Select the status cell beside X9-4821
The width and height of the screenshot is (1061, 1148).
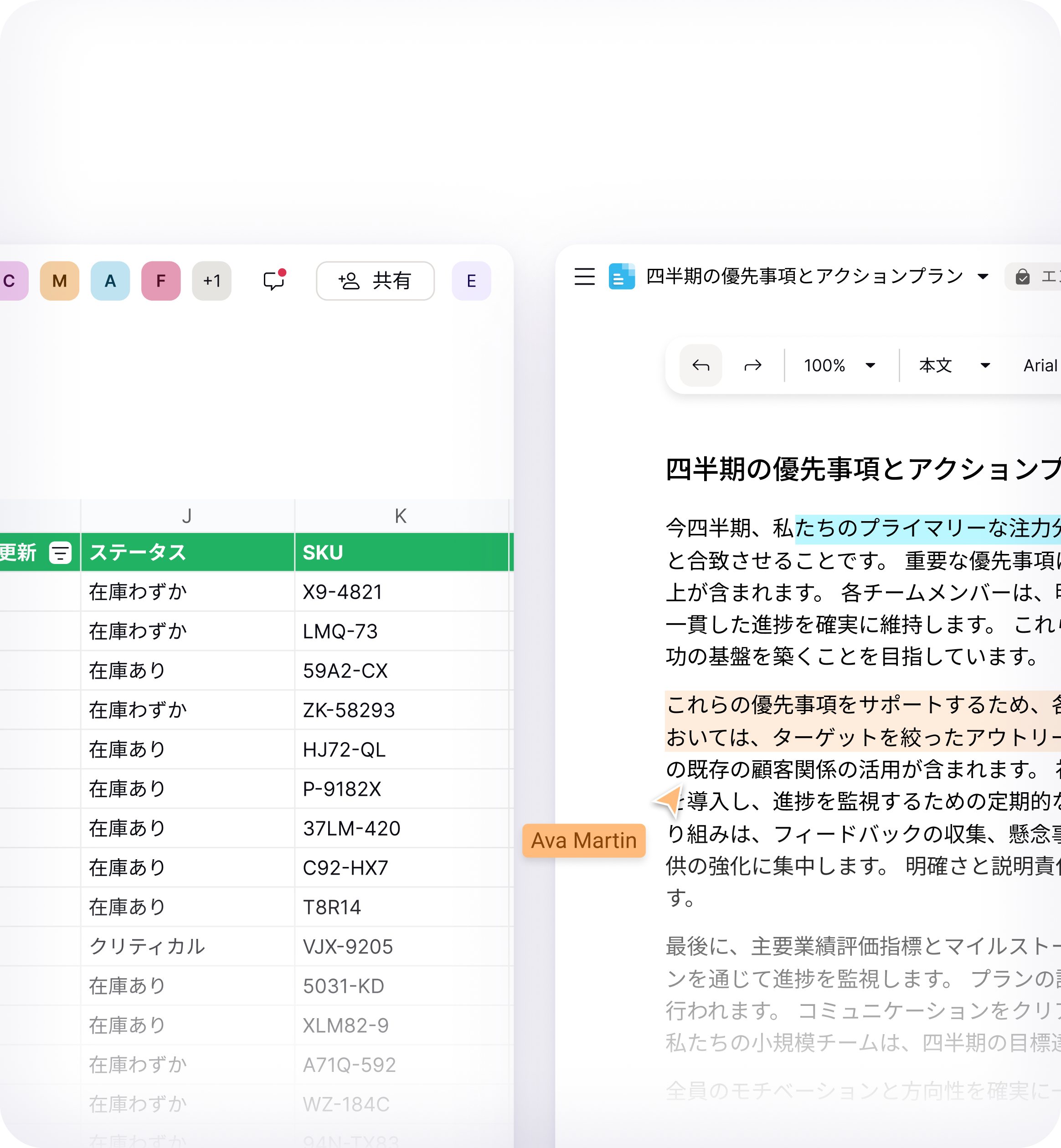coord(187,592)
